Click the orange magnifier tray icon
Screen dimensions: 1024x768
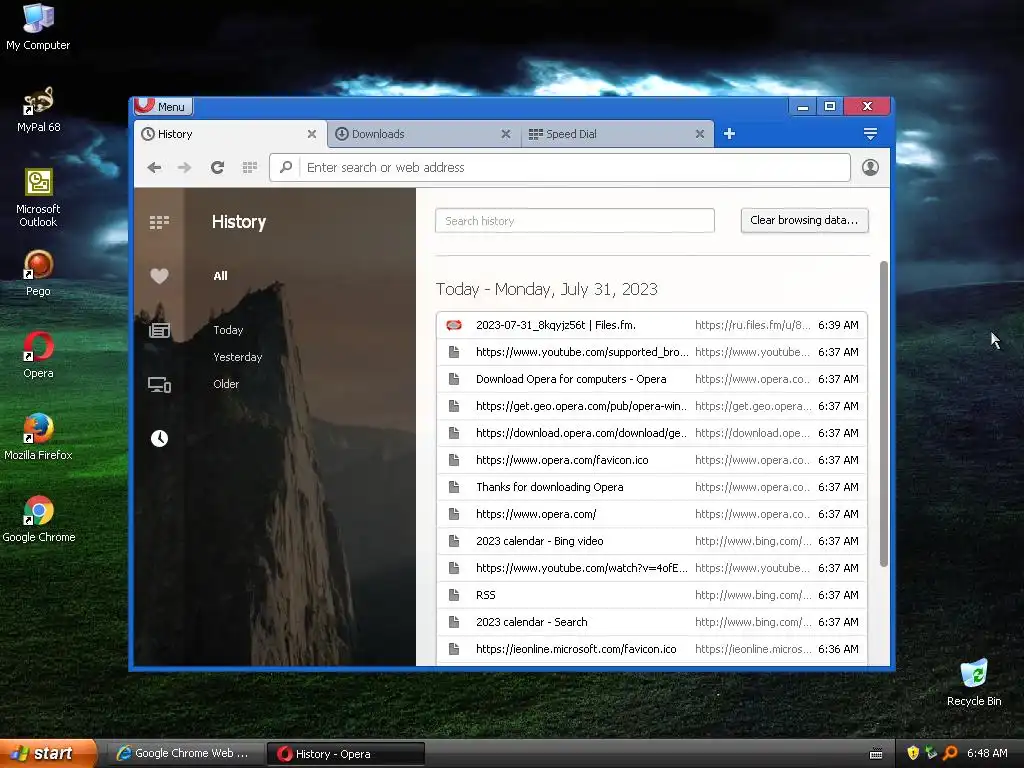click(950, 754)
